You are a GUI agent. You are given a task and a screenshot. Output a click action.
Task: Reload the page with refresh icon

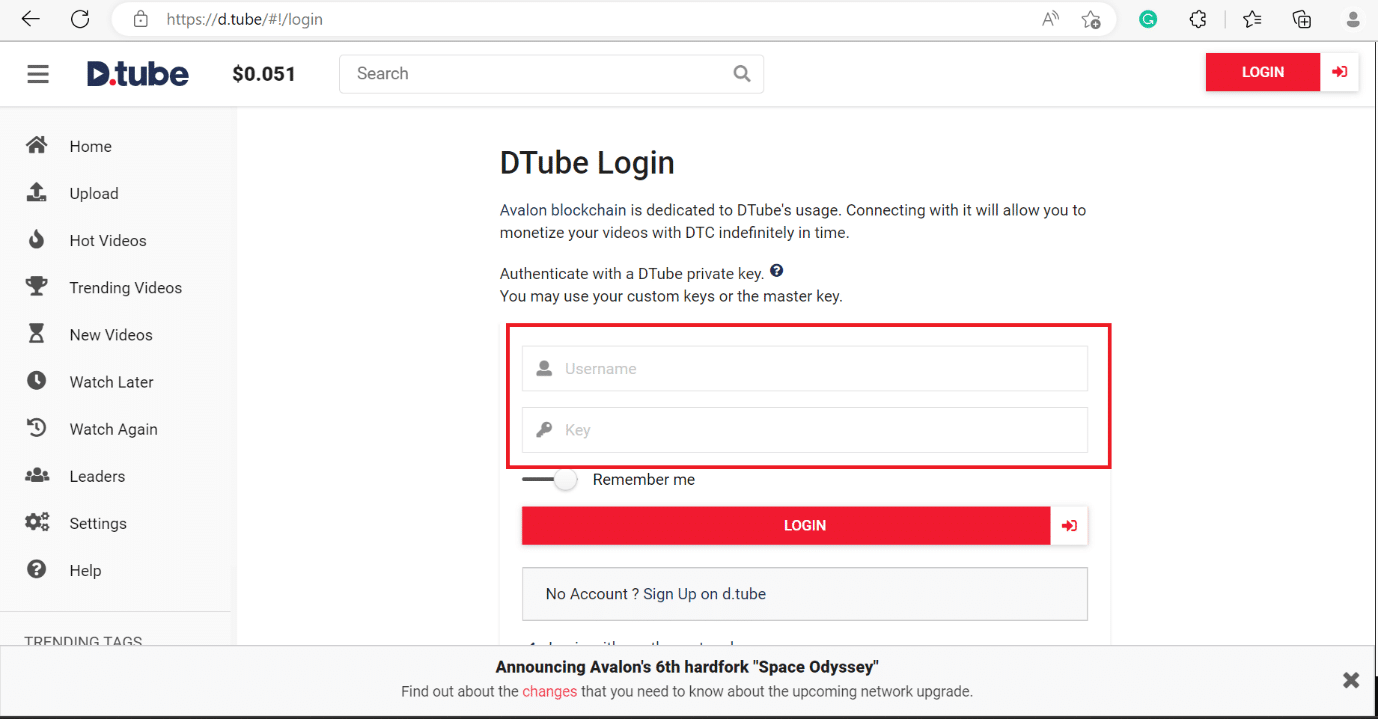pos(80,19)
